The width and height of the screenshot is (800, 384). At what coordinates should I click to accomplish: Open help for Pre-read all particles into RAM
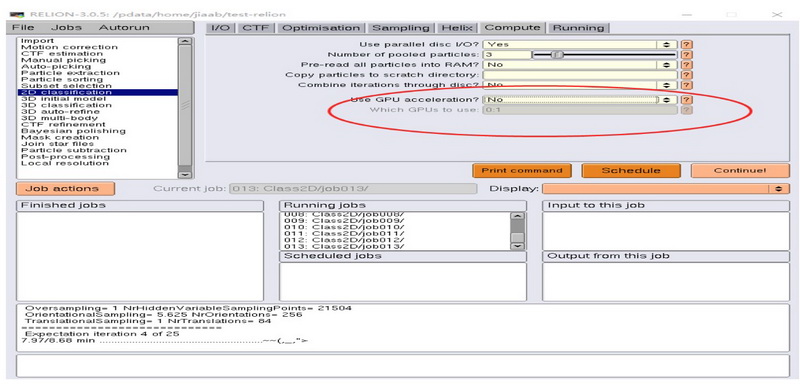point(687,65)
